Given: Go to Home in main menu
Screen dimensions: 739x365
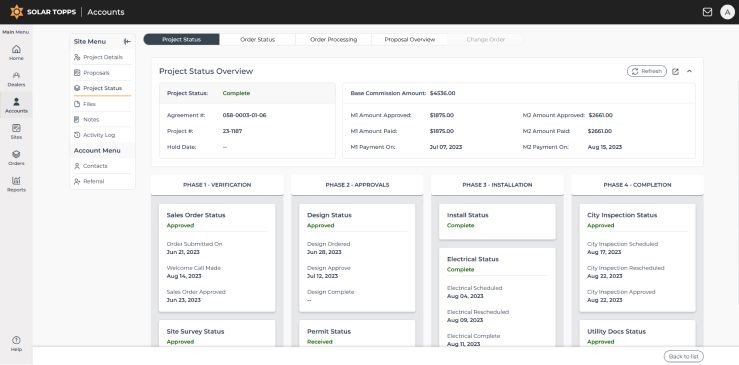Looking at the screenshot, I should (16, 52).
